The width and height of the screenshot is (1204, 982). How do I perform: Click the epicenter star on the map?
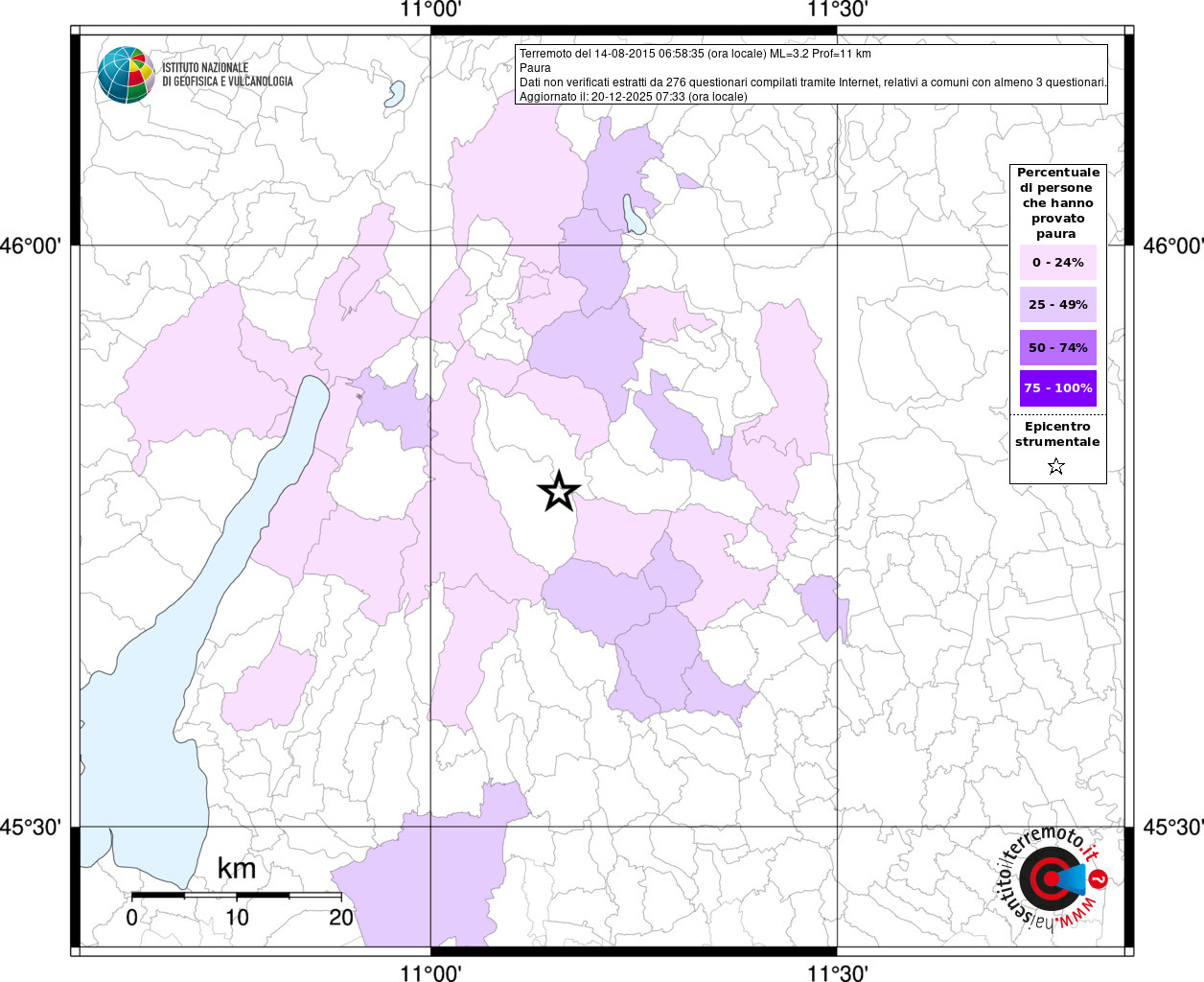tap(559, 491)
